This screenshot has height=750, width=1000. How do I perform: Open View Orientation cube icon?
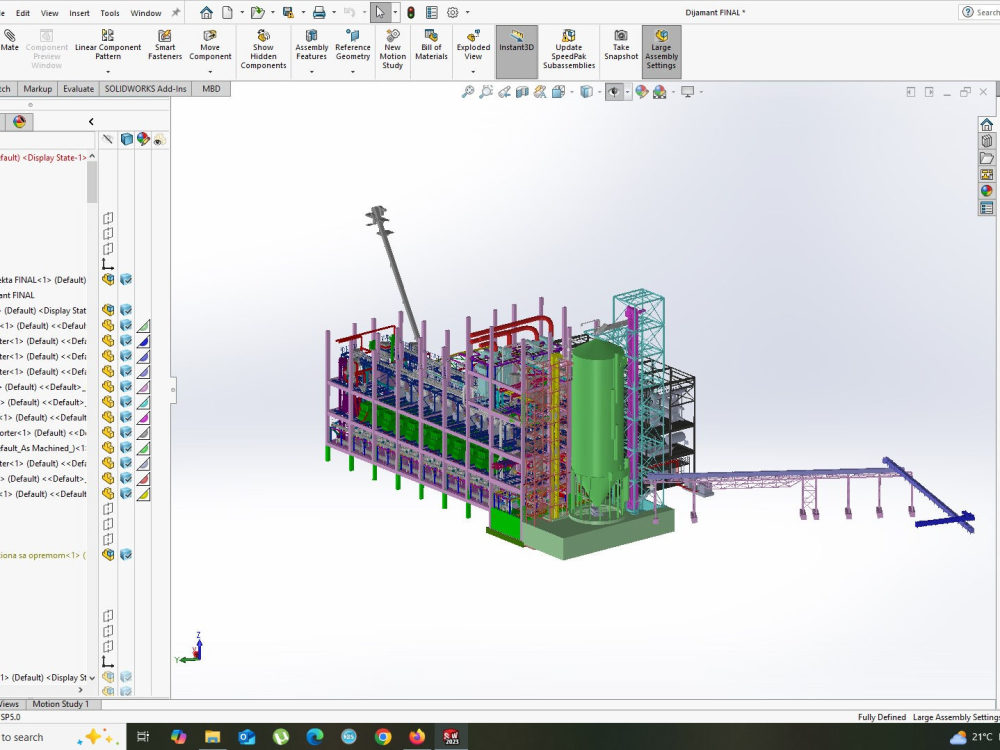[x=559, y=92]
